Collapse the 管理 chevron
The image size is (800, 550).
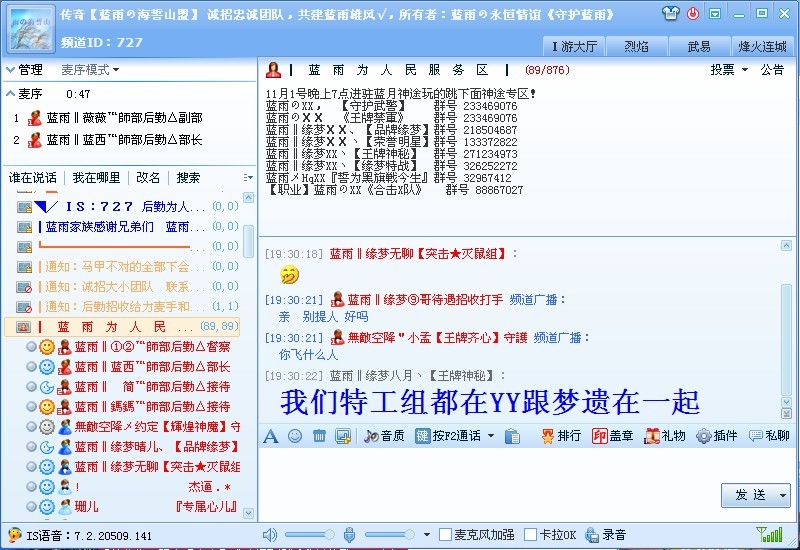click(x=10, y=70)
